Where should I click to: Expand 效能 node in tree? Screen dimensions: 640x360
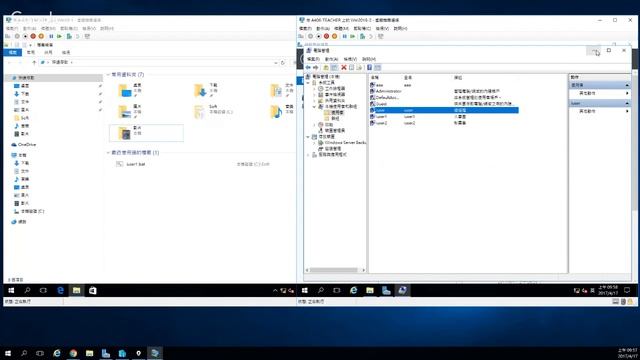point(314,124)
